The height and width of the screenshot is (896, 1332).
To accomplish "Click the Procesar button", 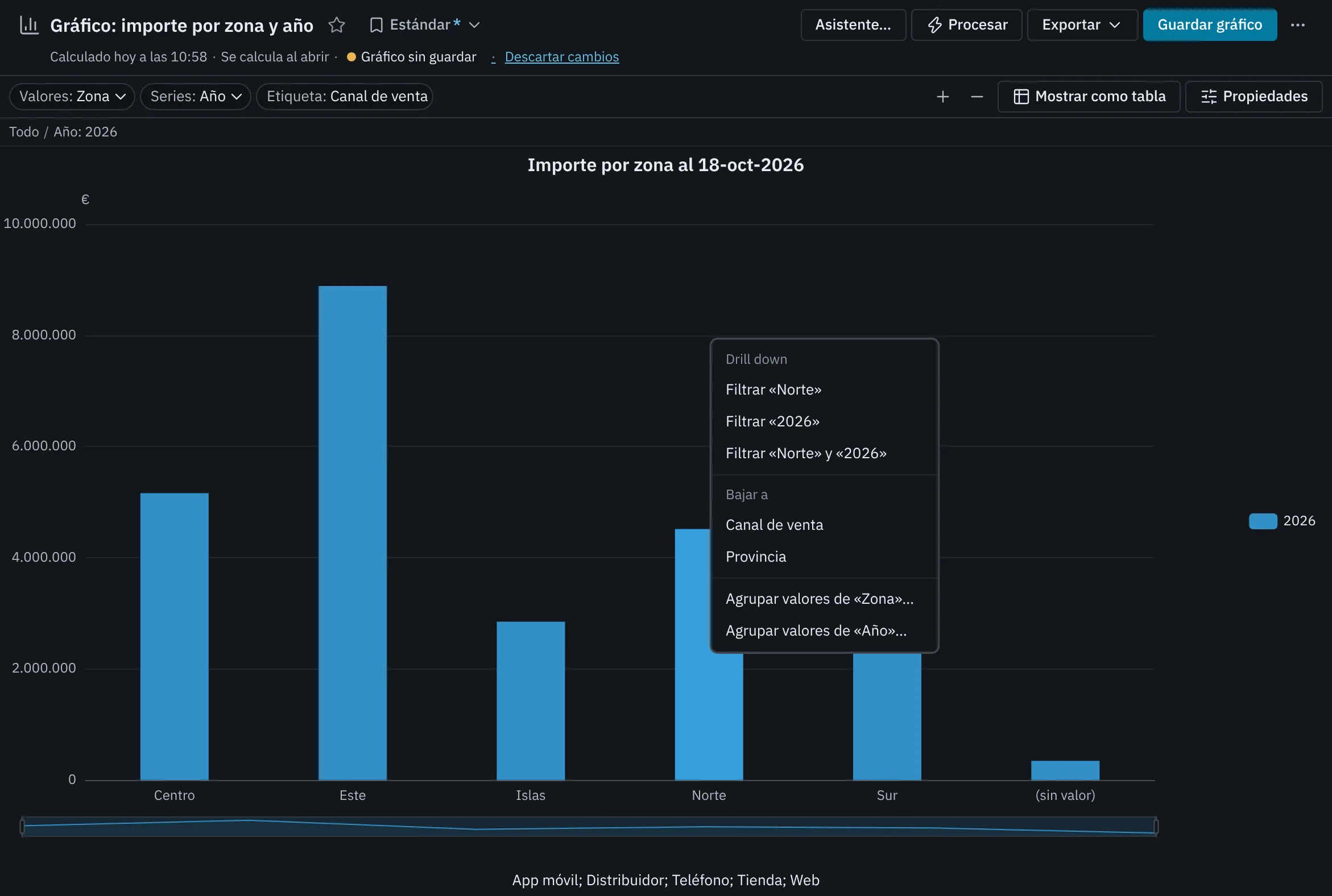I will 966,25.
